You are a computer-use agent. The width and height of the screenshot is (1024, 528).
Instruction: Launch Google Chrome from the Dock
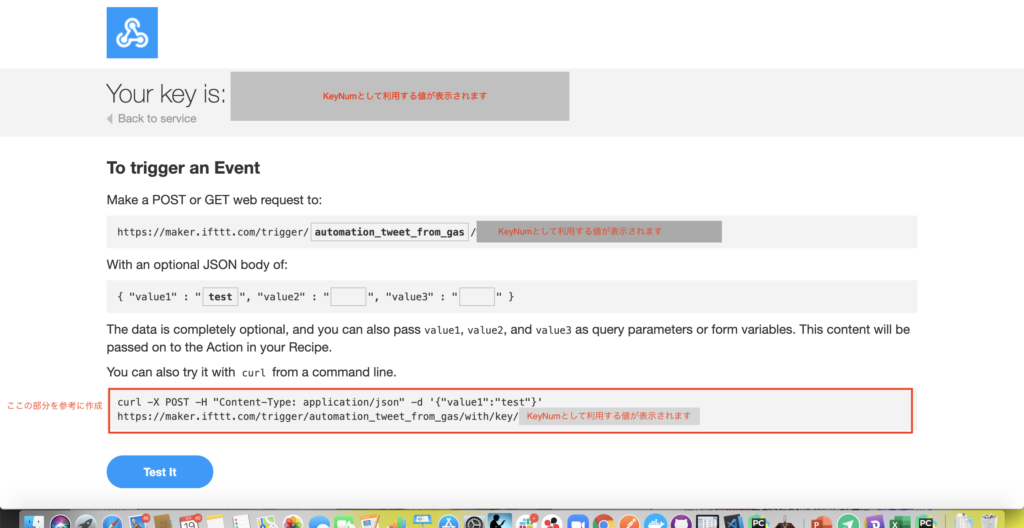603,521
